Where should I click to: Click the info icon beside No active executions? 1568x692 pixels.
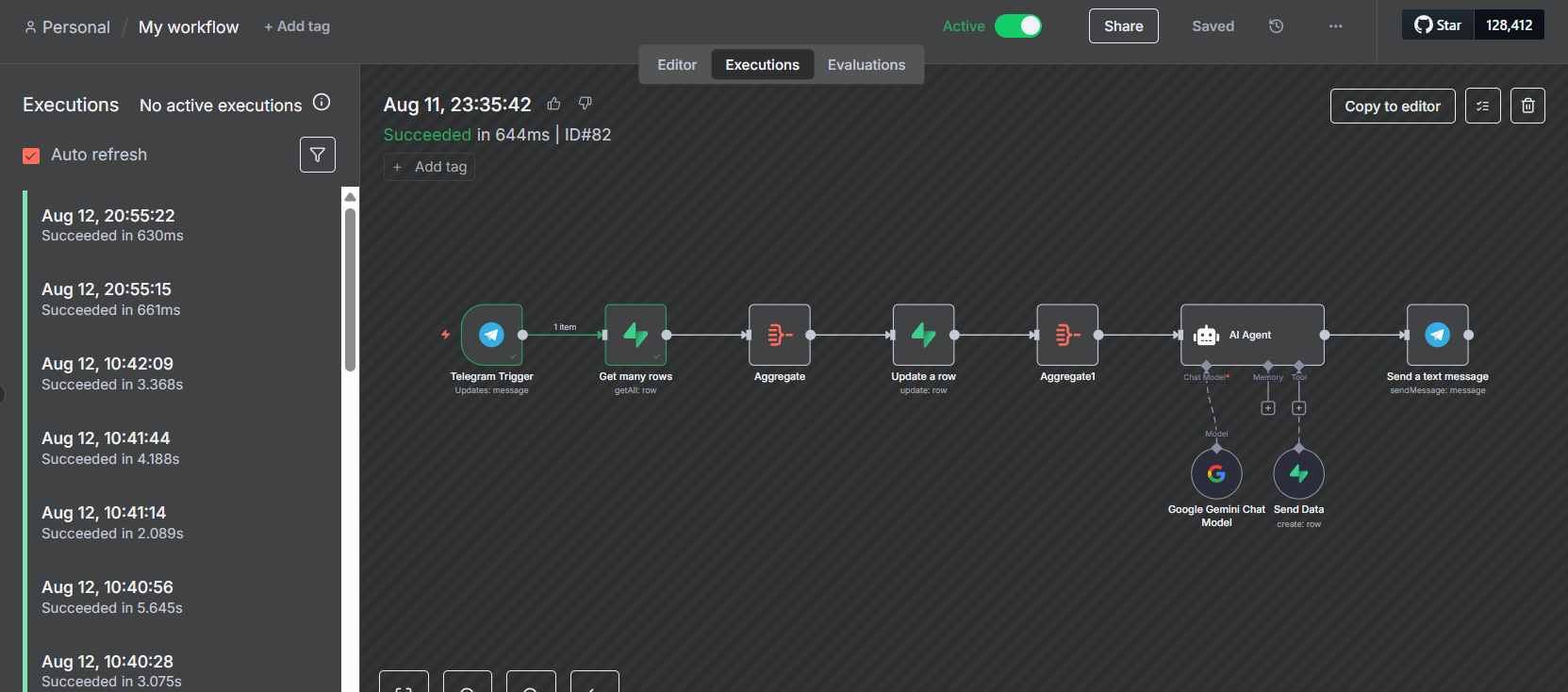(322, 103)
